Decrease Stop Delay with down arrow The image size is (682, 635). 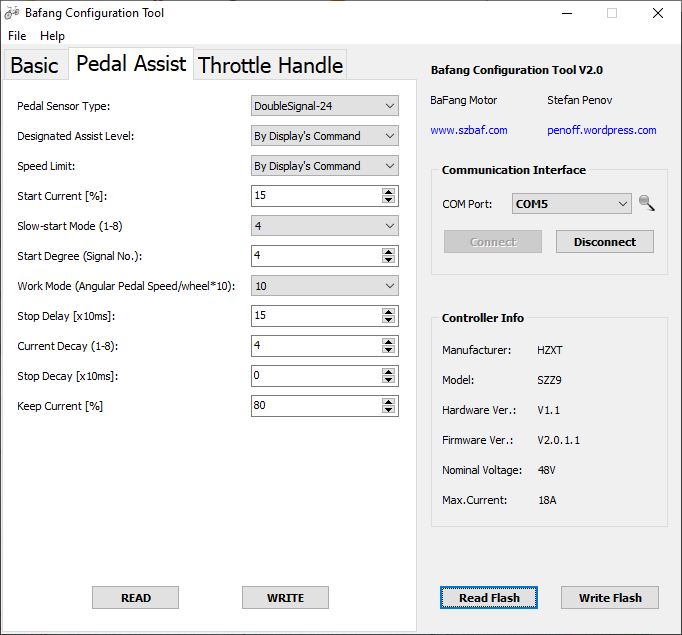[x=388, y=320]
